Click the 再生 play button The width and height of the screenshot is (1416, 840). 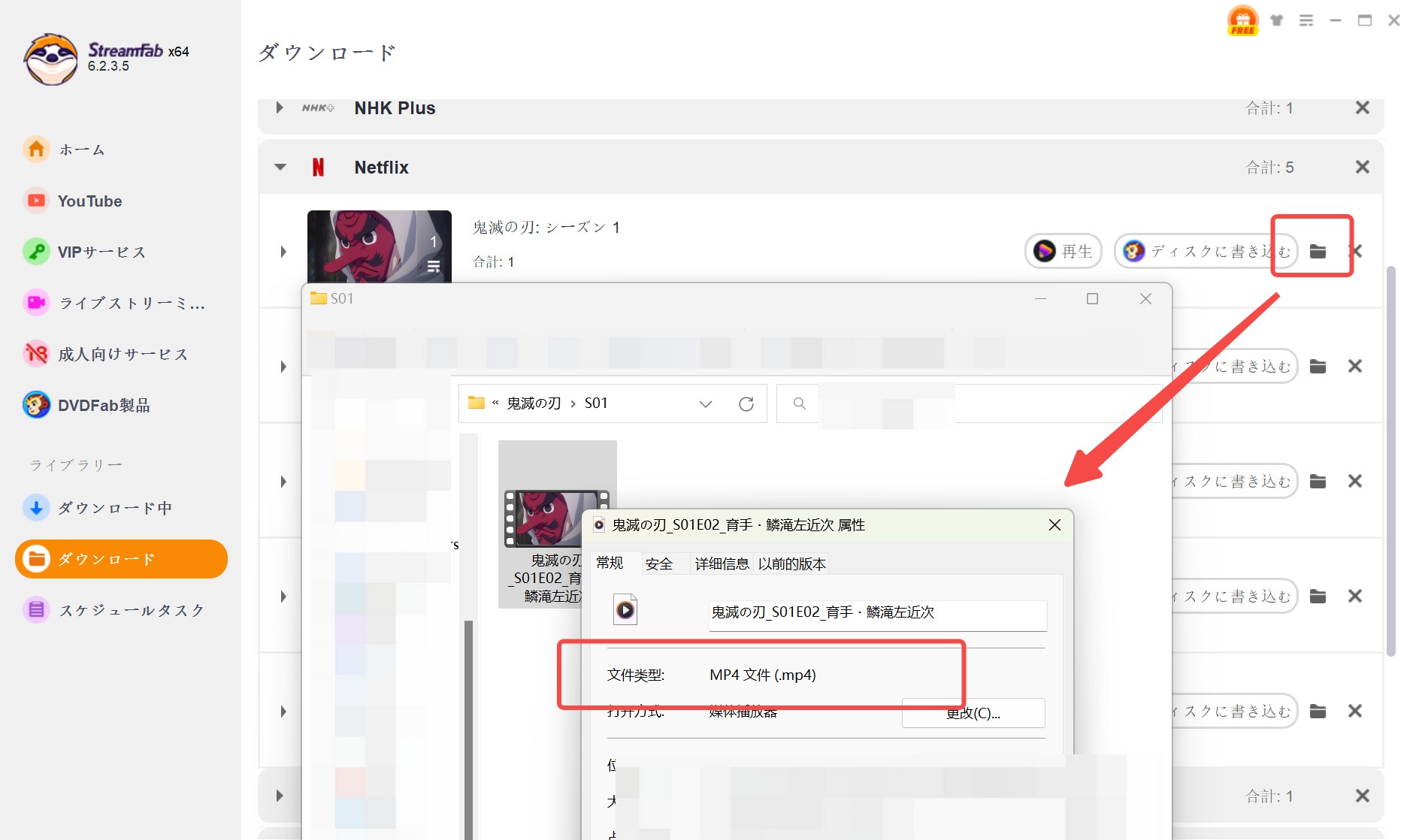(x=1063, y=251)
